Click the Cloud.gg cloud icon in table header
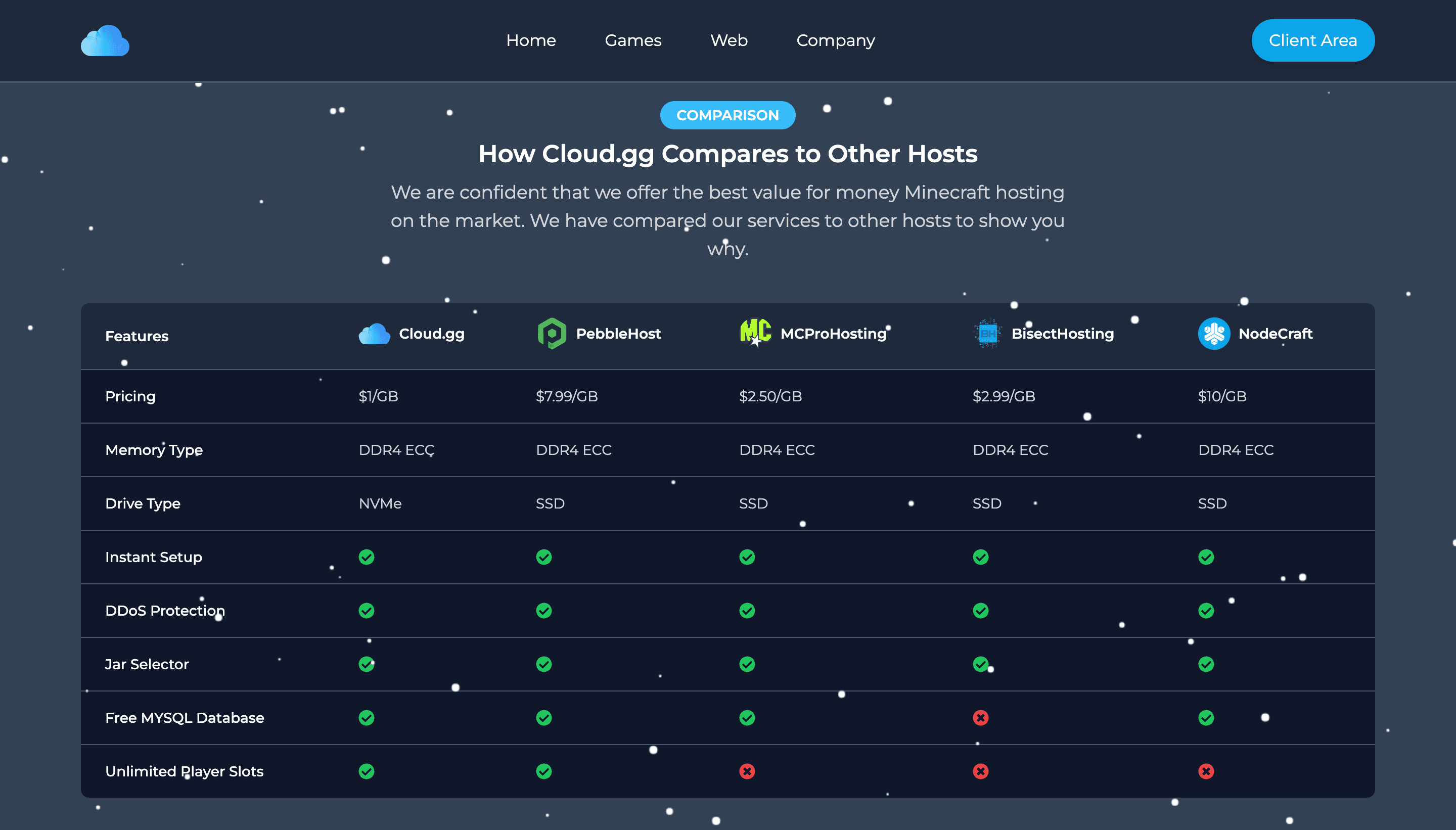 (x=374, y=334)
